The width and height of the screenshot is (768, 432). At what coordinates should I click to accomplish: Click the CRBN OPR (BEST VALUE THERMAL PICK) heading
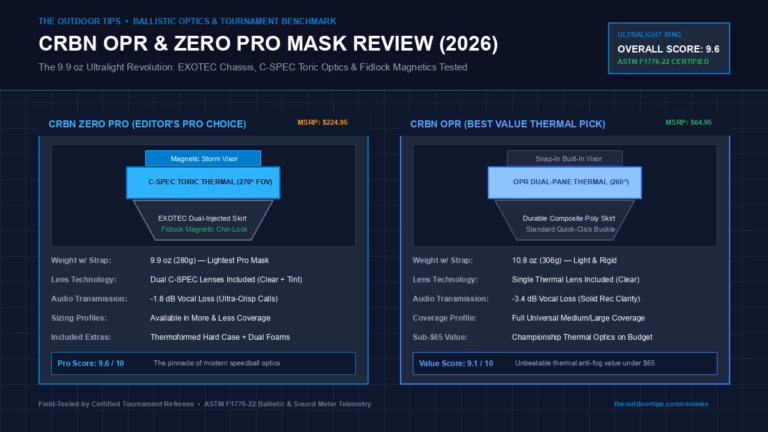[x=507, y=124]
